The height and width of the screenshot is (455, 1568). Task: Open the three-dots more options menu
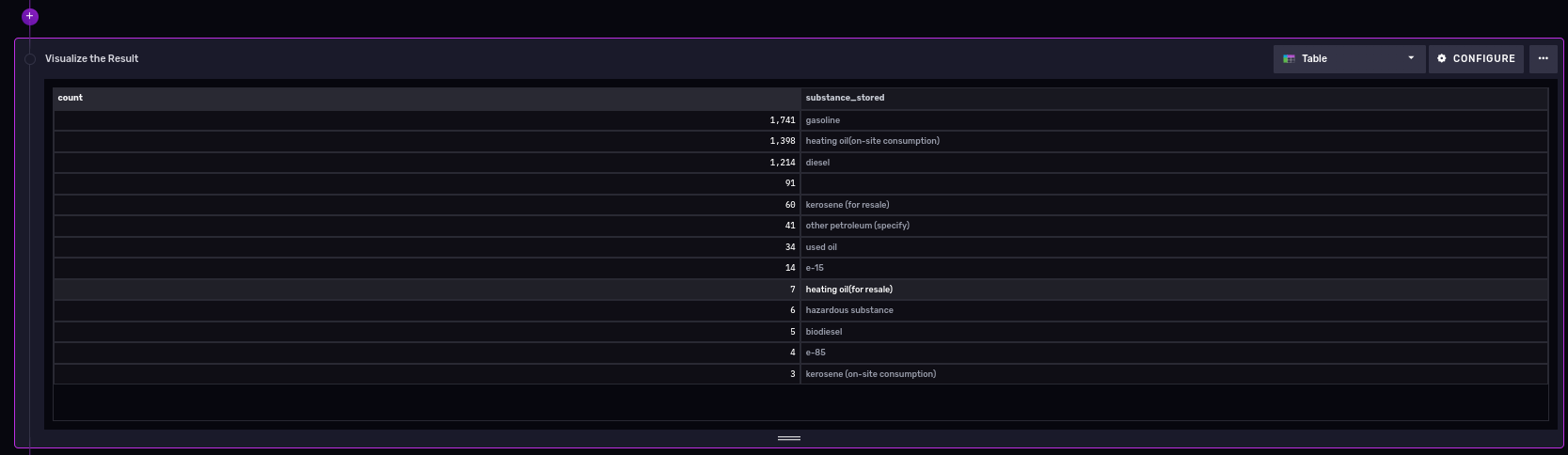click(x=1543, y=58)
